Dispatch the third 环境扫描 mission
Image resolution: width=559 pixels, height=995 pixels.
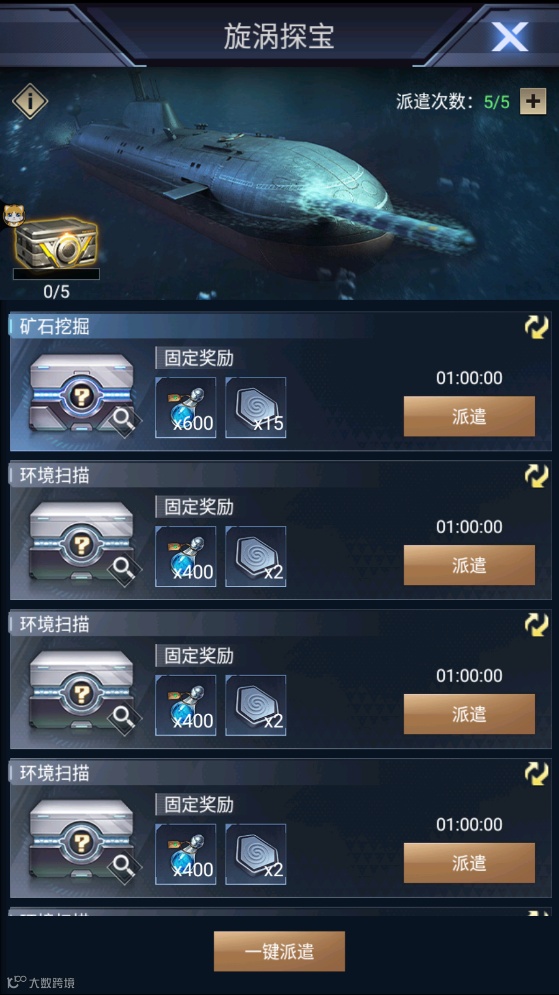tap(469, 863)
